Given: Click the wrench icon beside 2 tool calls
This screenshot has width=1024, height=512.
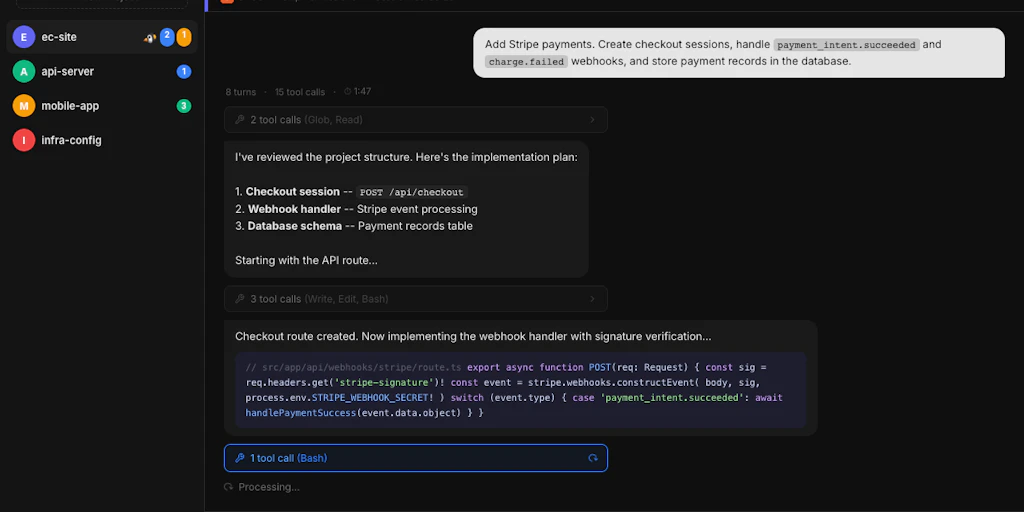Looking at the screenshot, I should [240, 120].
